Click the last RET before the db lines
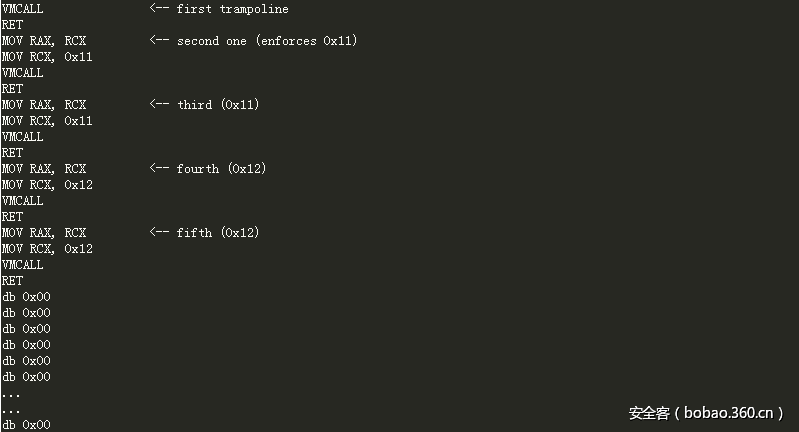The width and height of the screenshot is (799, 432). tap(12, 281)
